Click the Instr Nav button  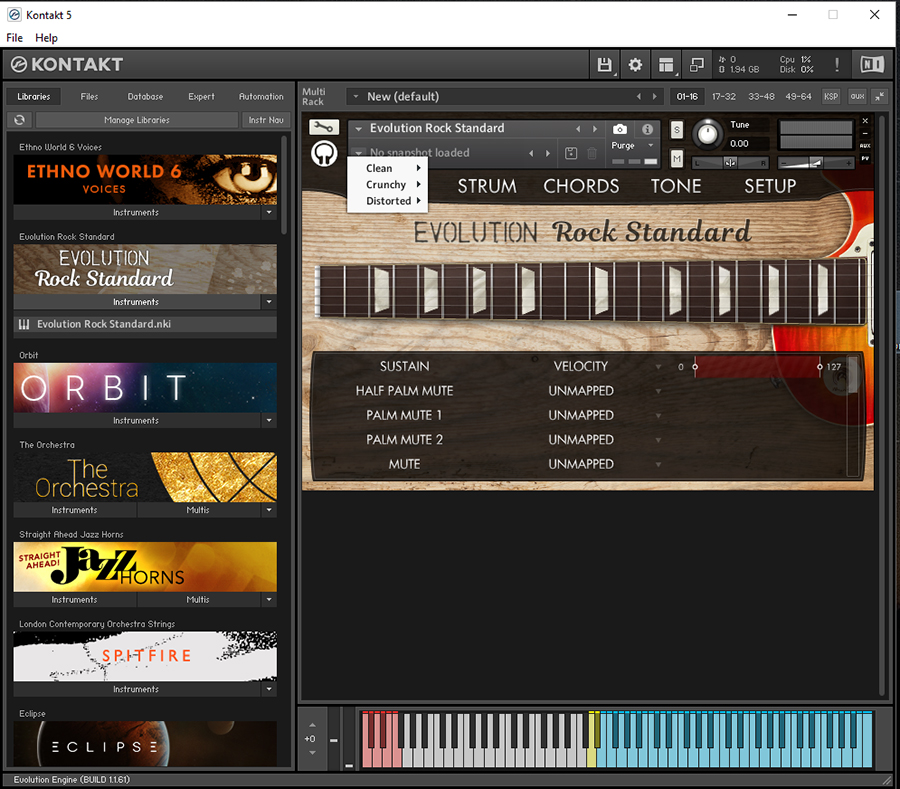(266, 120)
